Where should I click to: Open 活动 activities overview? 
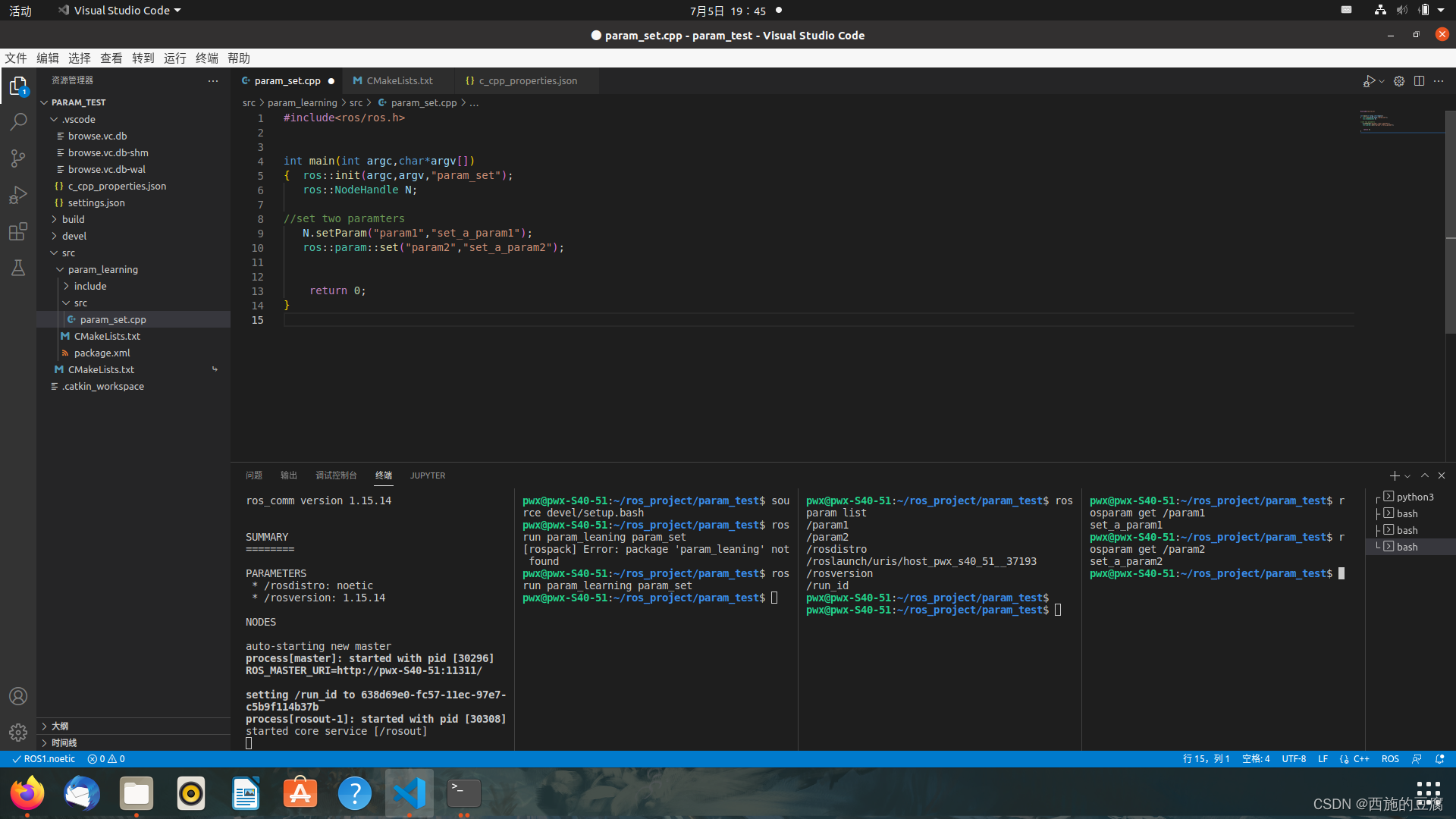[x=20, y=11]
